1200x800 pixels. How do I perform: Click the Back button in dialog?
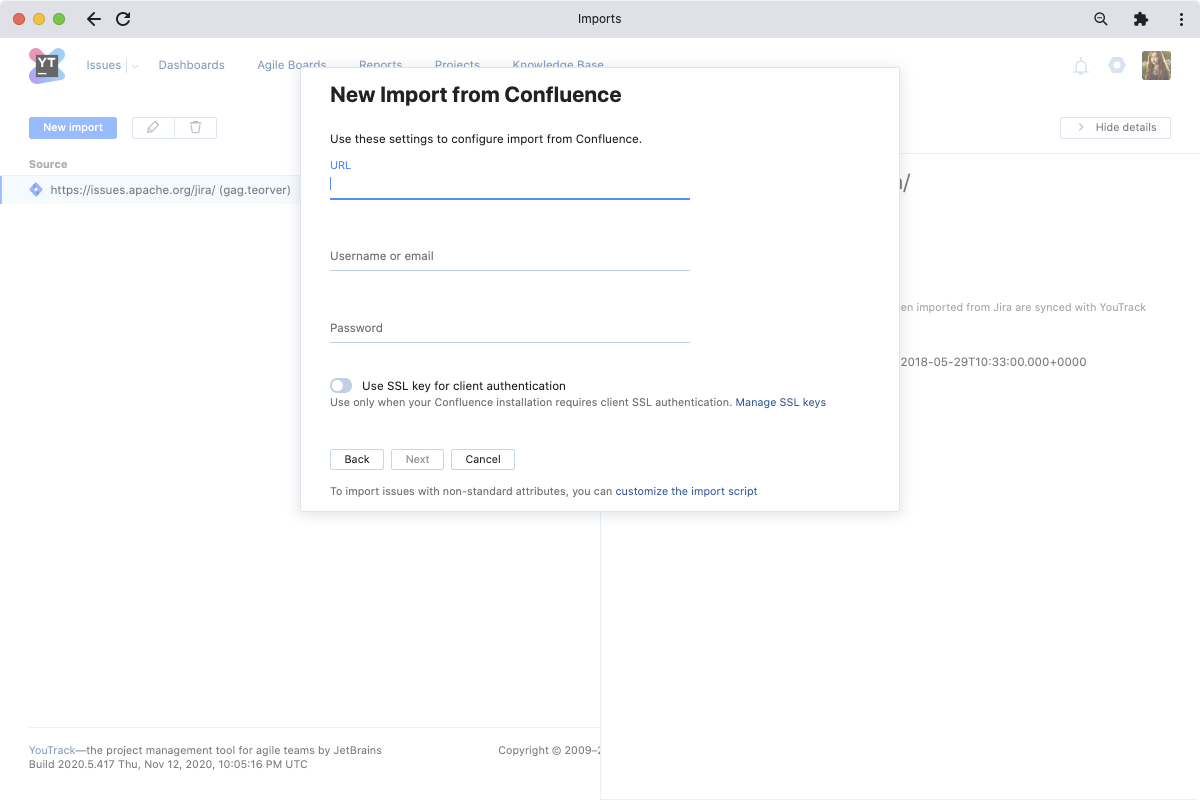pyautogui.click(x=357, y=459)
